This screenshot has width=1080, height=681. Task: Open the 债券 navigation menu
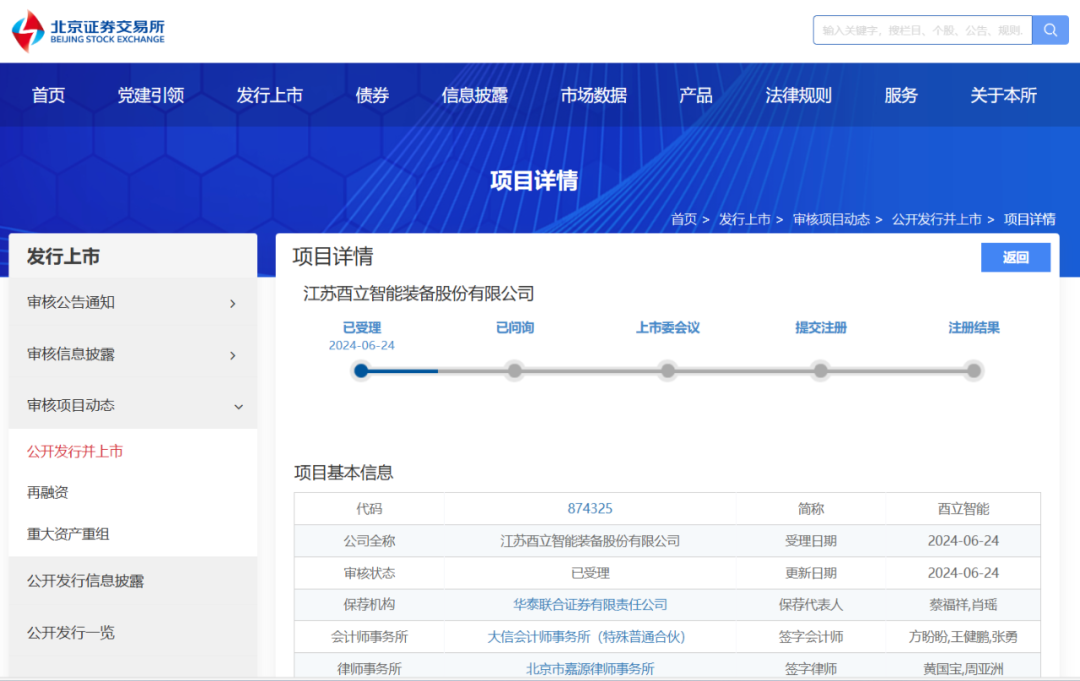coord(373,95)
